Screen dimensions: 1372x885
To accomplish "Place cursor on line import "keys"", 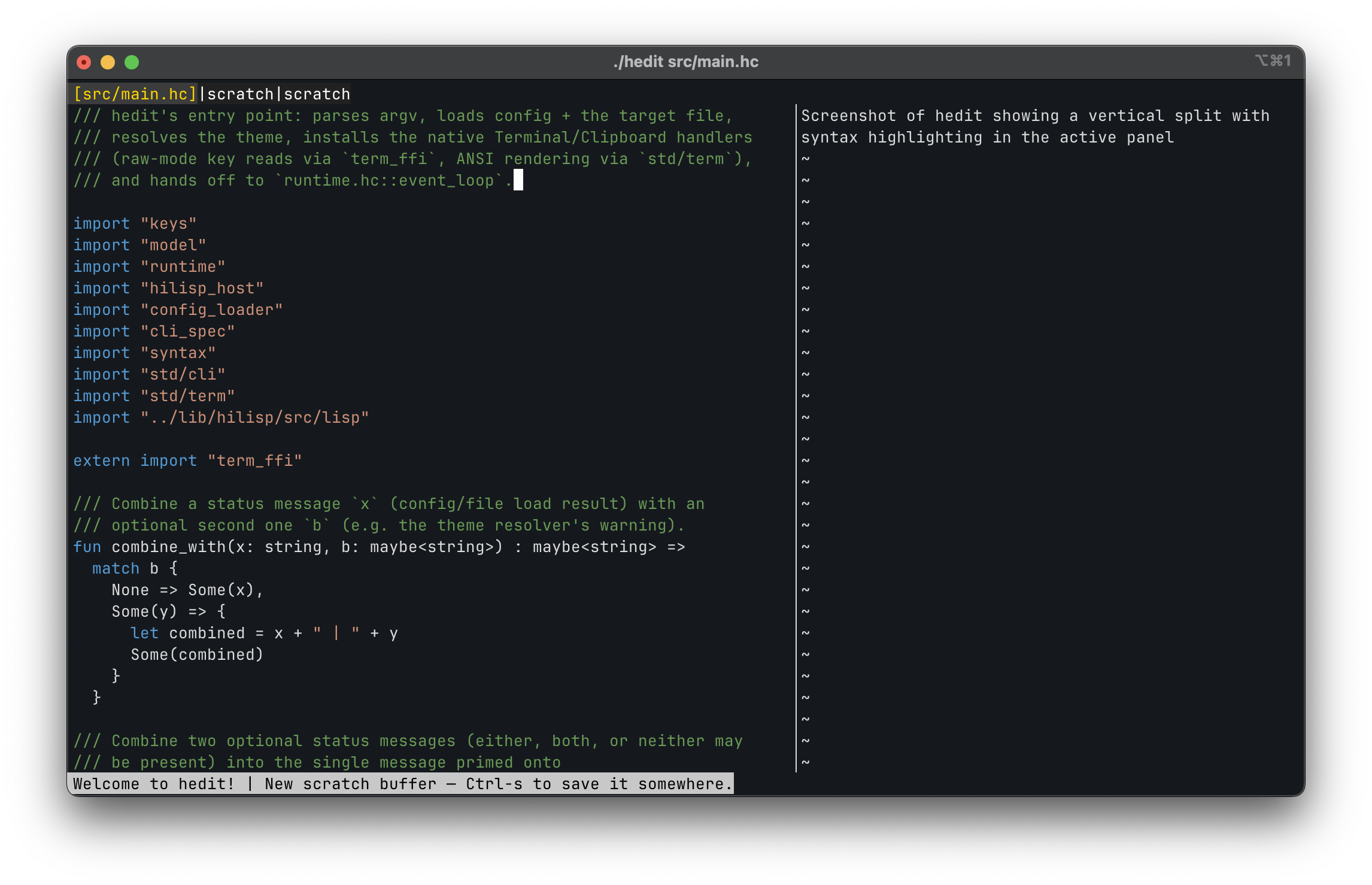I will coord(135,223).
